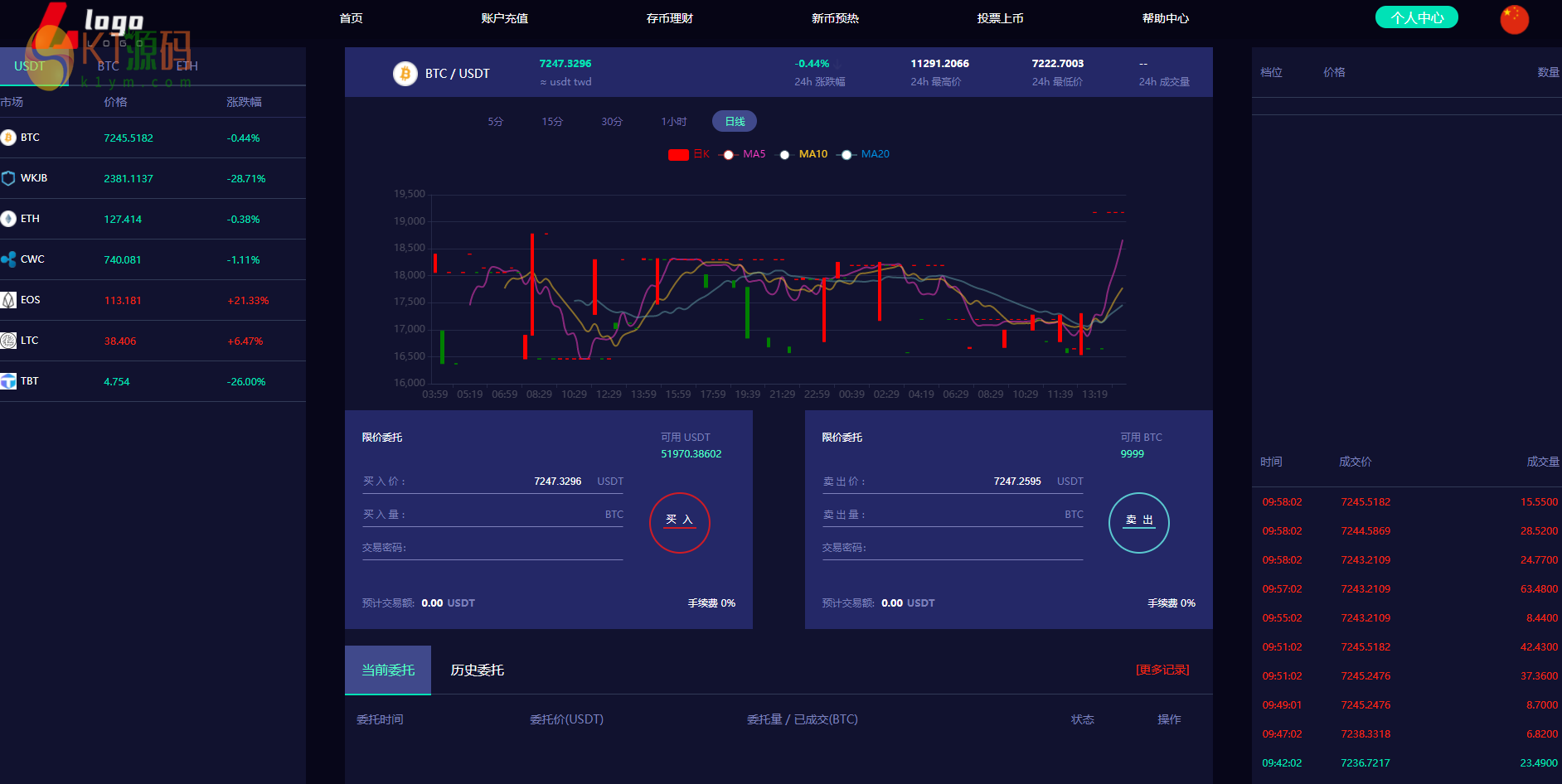Open the 当前委托 tab
This screenshot has height=784, width=1562.
(x=388, y=670)
